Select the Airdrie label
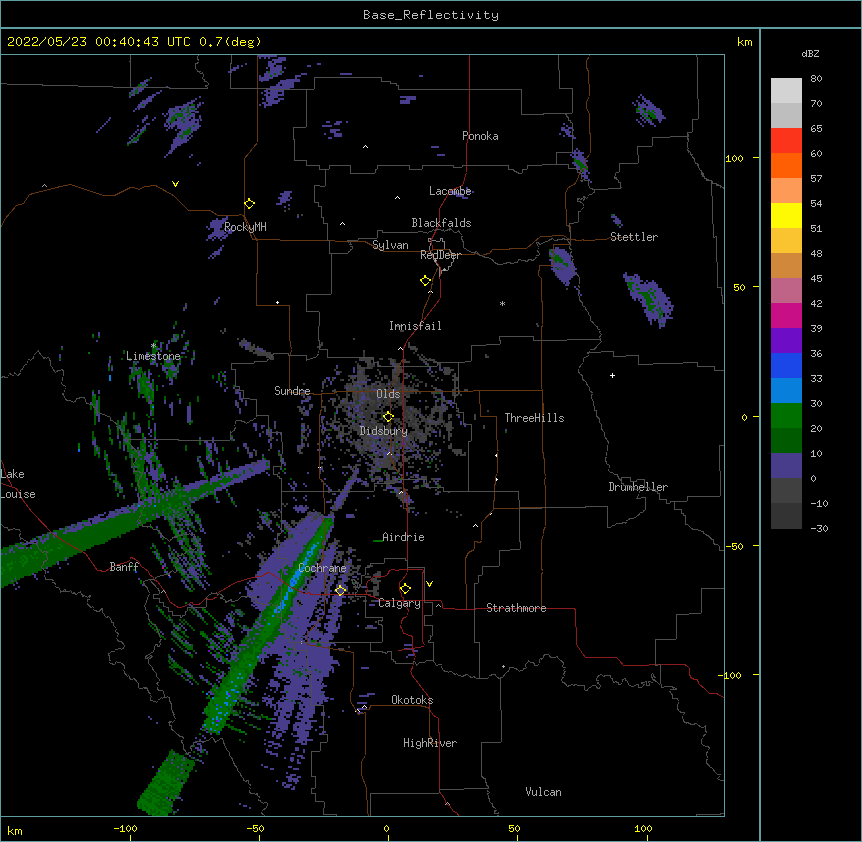This screenshot has height=842, width=862. pos(404,537)
